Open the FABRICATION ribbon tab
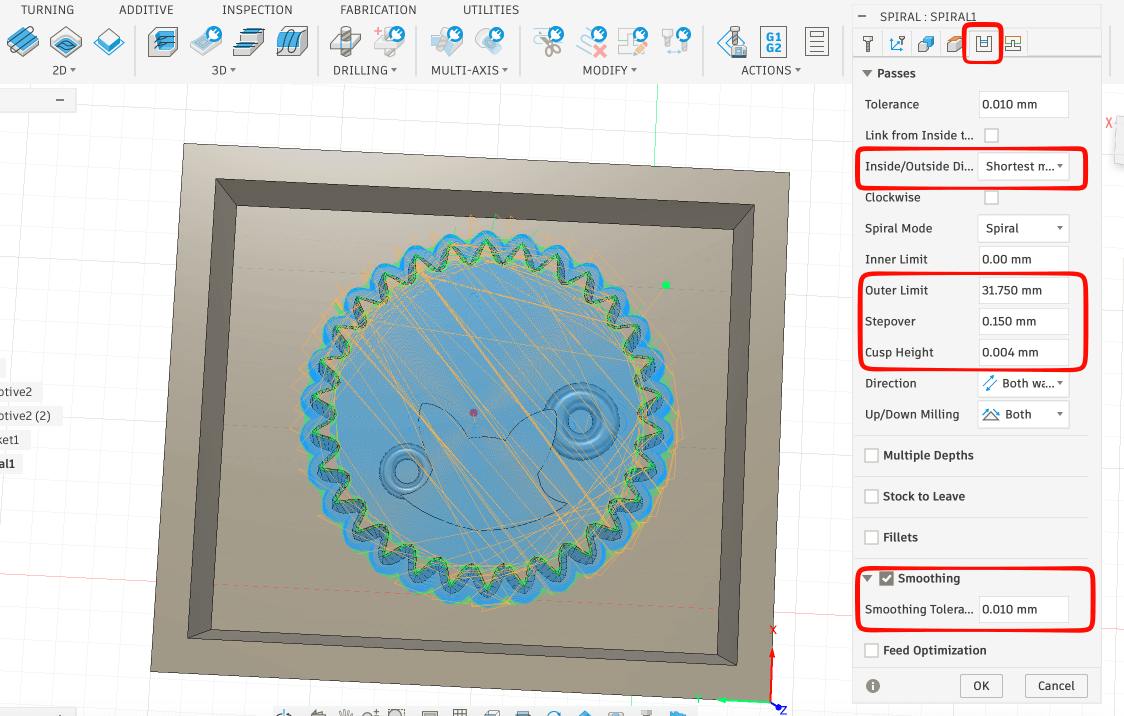 [x=378, y=10]
